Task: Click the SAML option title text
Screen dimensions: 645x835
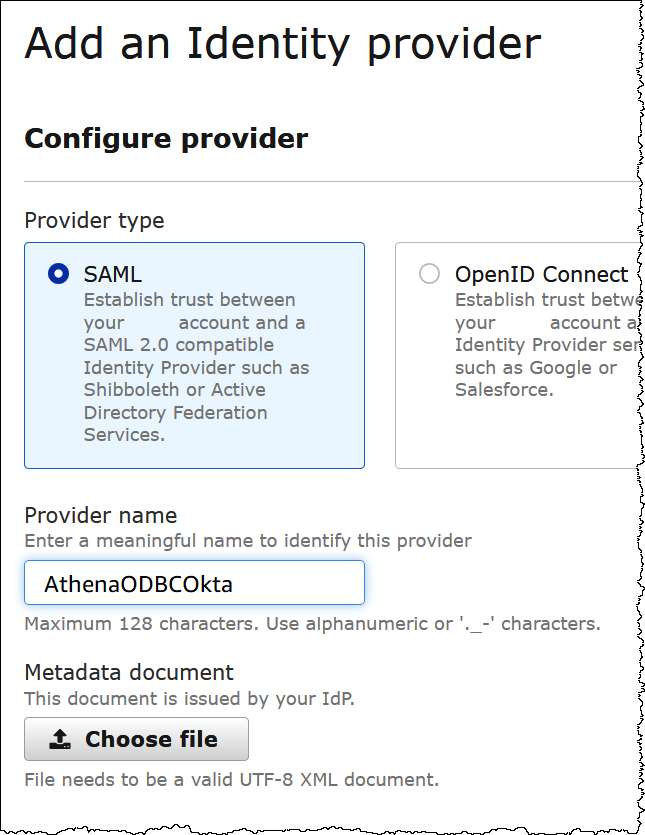Action: pos(113,274)
